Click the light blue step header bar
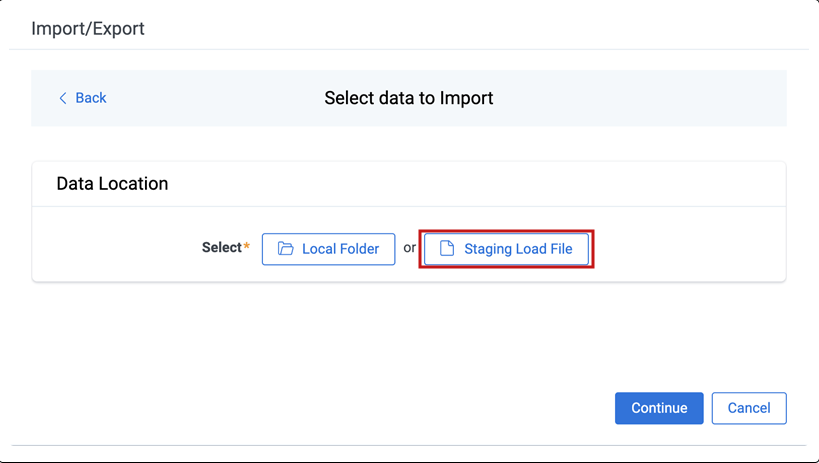819x463 pixels. pos(620,98)
